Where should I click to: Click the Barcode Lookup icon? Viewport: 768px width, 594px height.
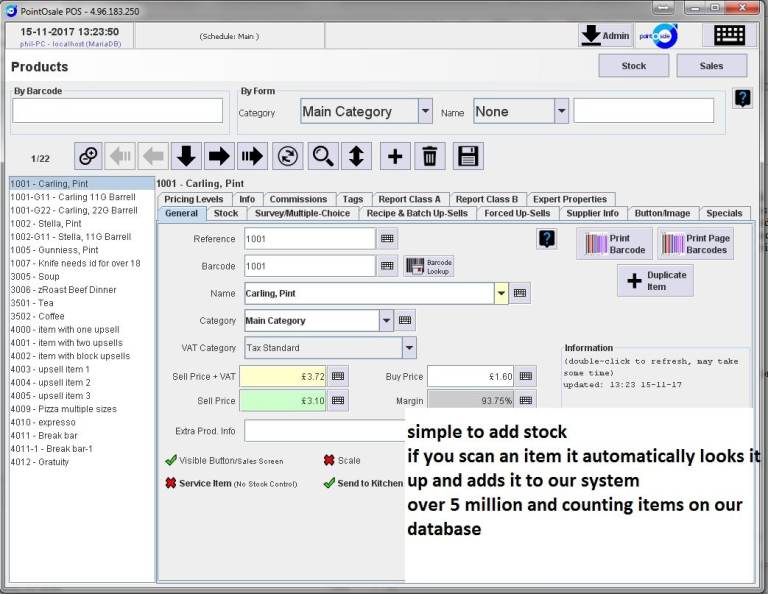coord(429,266)
